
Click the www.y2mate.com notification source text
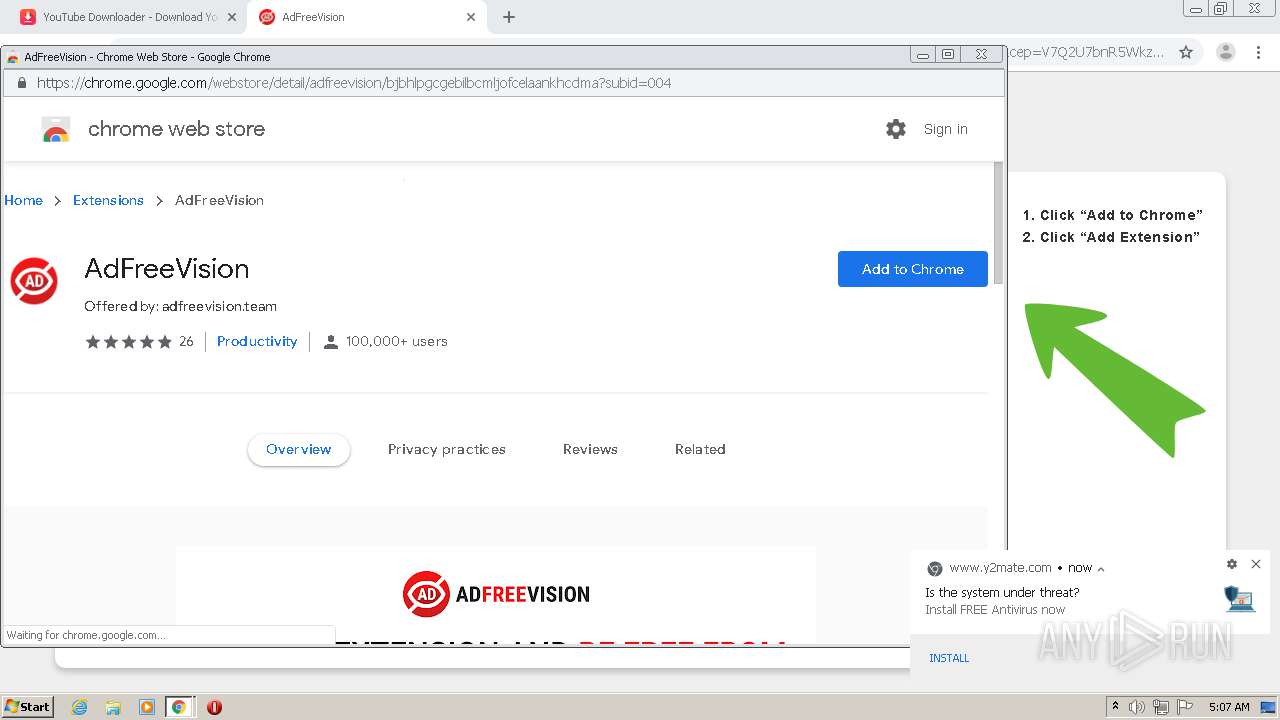coord(1000,568)
